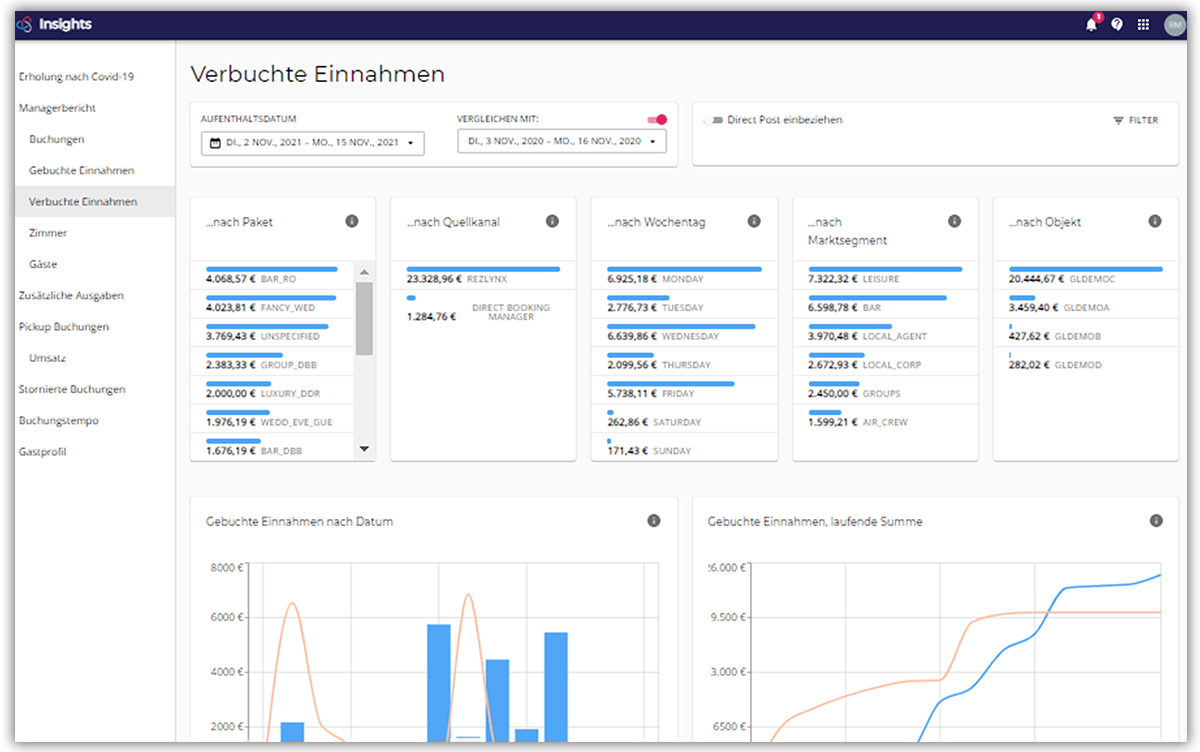The width and height of the screenshot is (1200, 752).
Task: Open Gäste in the sidebar
Action: tap(43, 264)
